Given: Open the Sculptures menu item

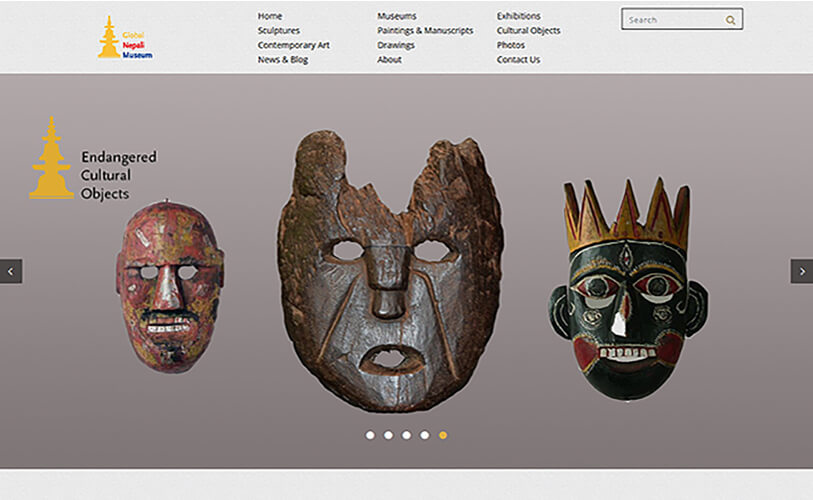Looking at the screenshot, I should [279, 31].
